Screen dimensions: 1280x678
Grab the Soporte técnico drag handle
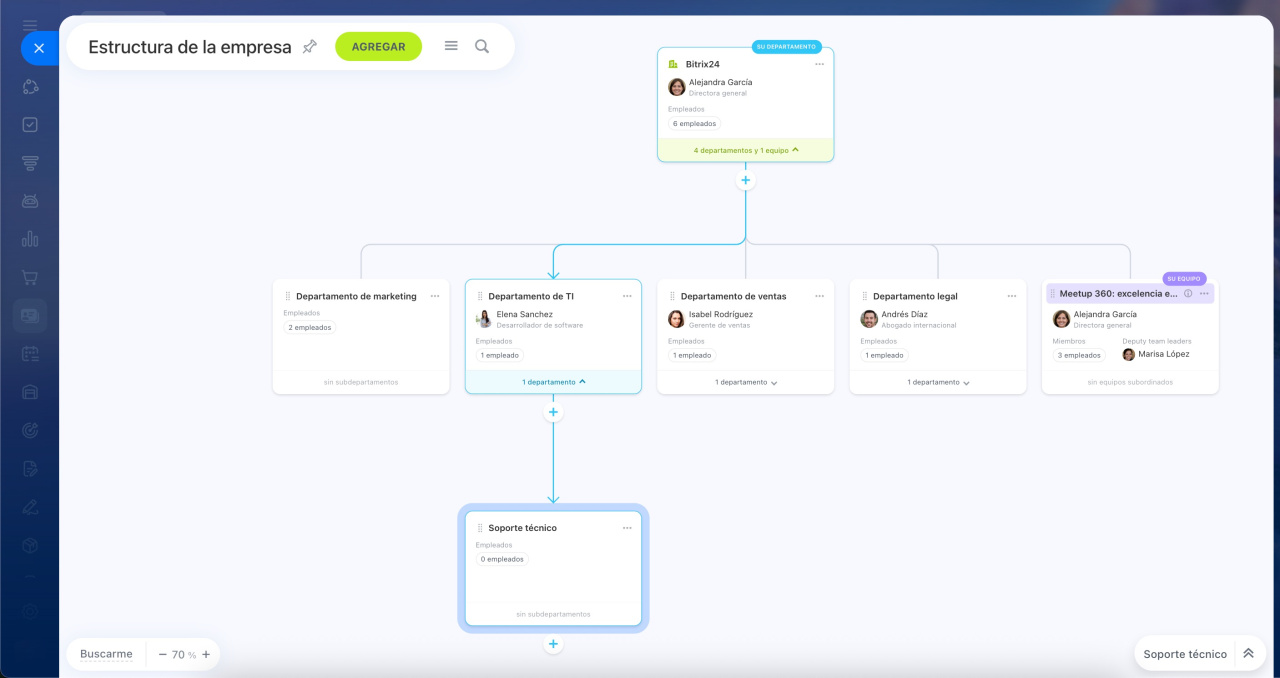point(480,528)
